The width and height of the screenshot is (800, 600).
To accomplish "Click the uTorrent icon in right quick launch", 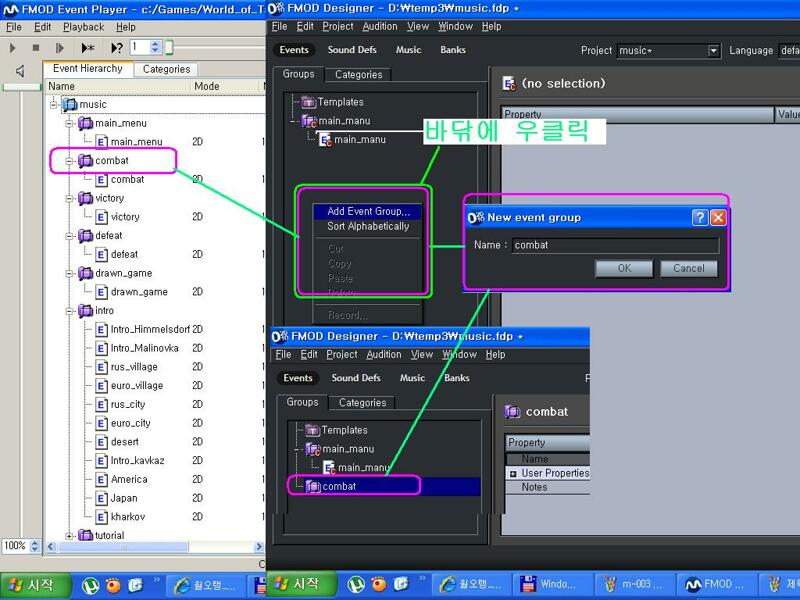I will pos(356,584).
